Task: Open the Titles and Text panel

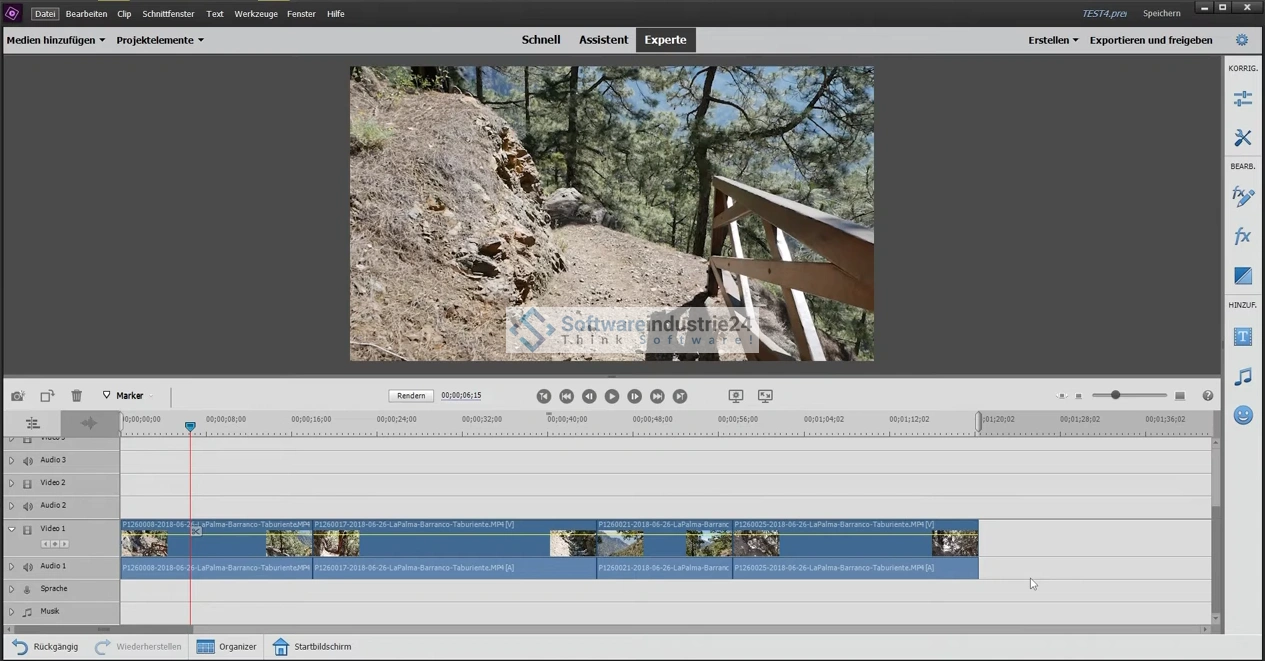Action: 1242,337
